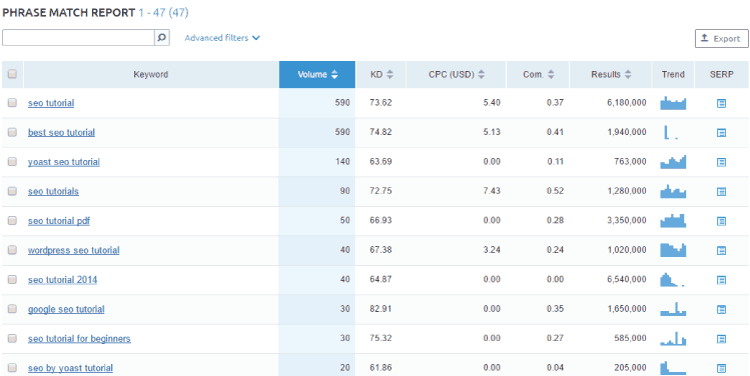View trend chart for seo tutorial row
750x376 pixels.
click(673, 103)
